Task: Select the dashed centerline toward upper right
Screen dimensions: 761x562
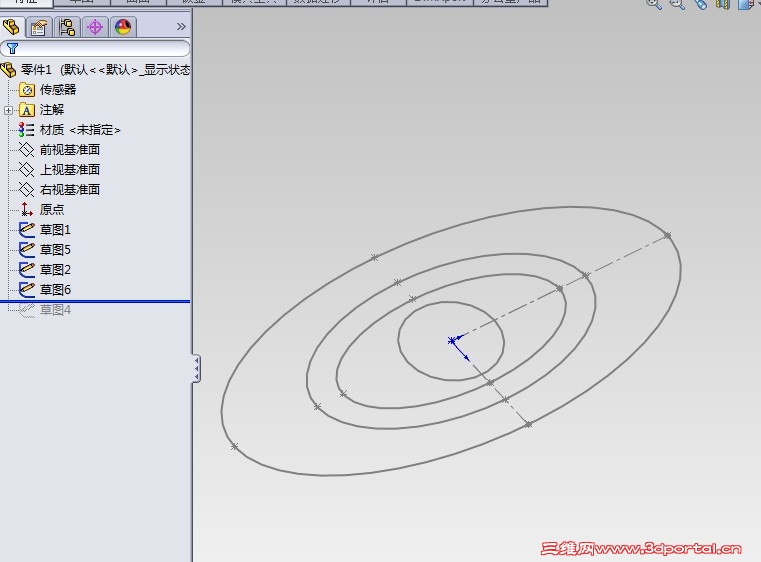Action: pos(558,289)
